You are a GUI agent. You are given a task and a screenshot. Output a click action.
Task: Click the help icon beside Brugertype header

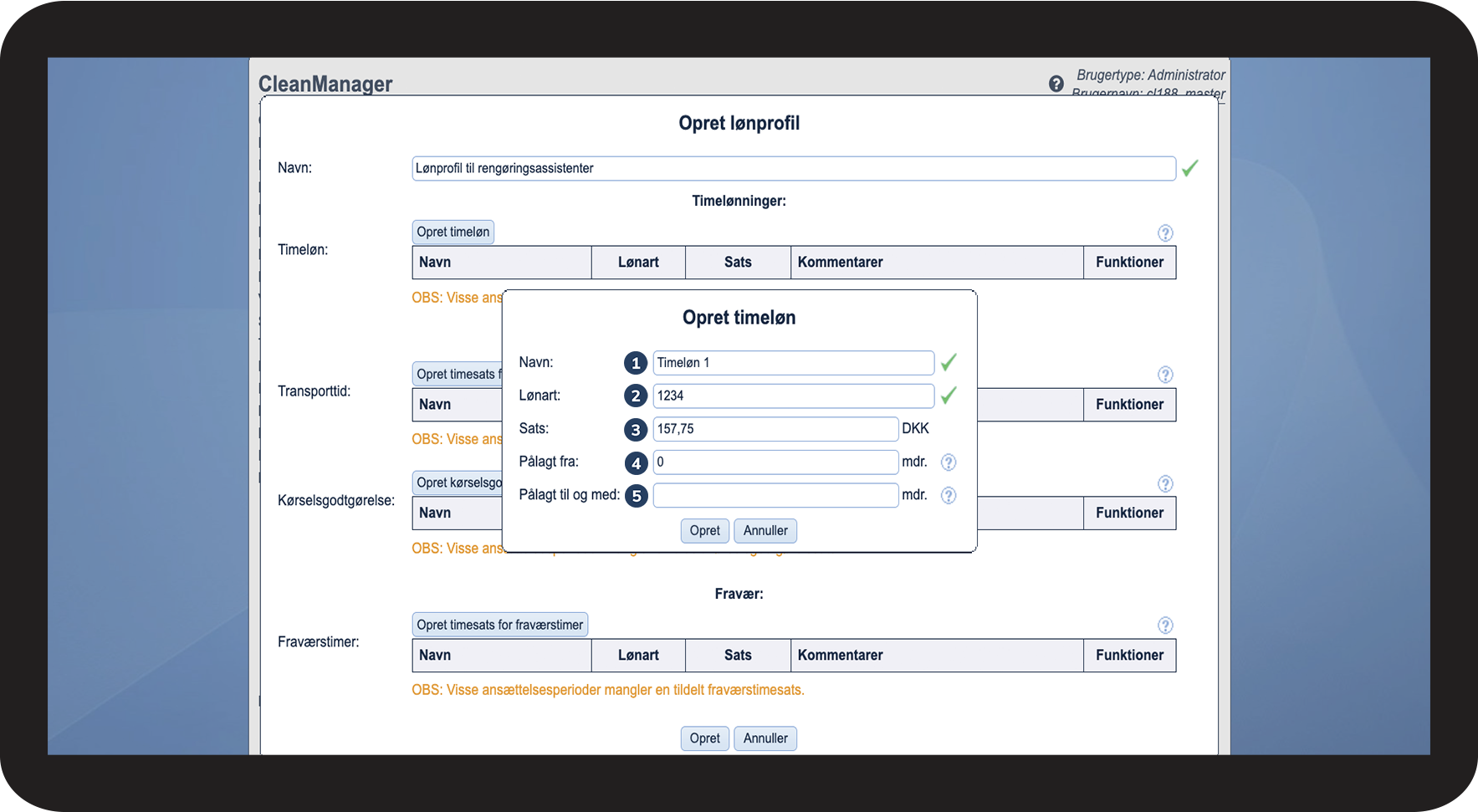click(1056, 84)
